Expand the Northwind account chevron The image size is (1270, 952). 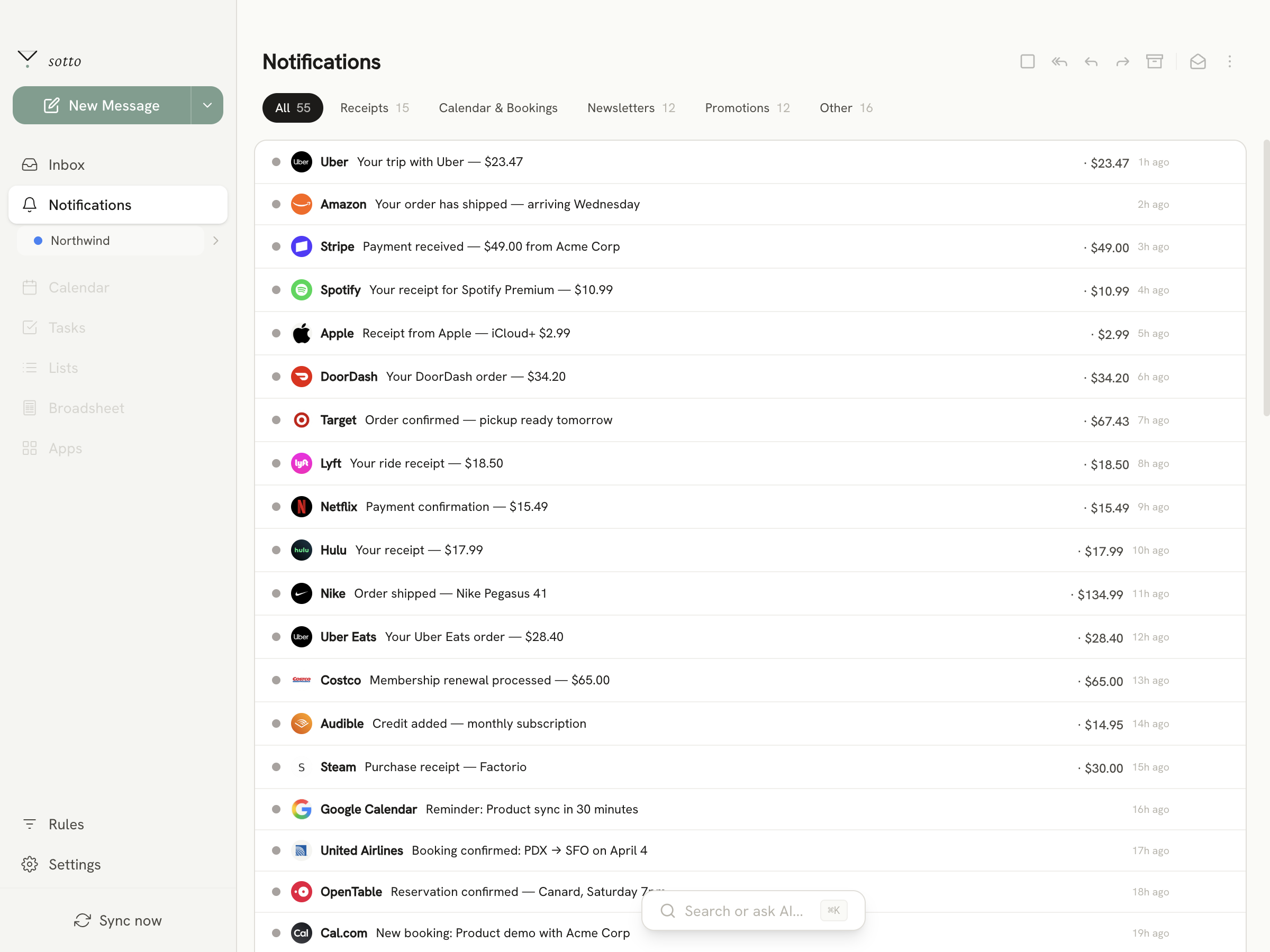point(216,241)
